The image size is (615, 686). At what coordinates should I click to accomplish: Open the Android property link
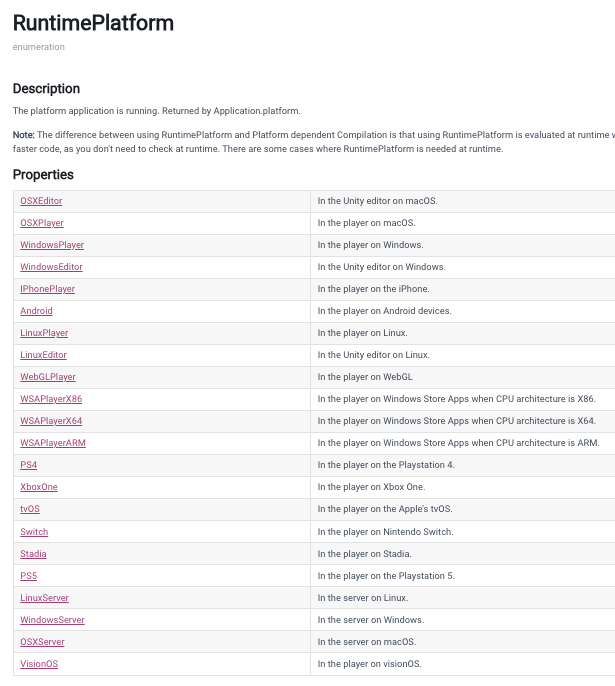36,311
